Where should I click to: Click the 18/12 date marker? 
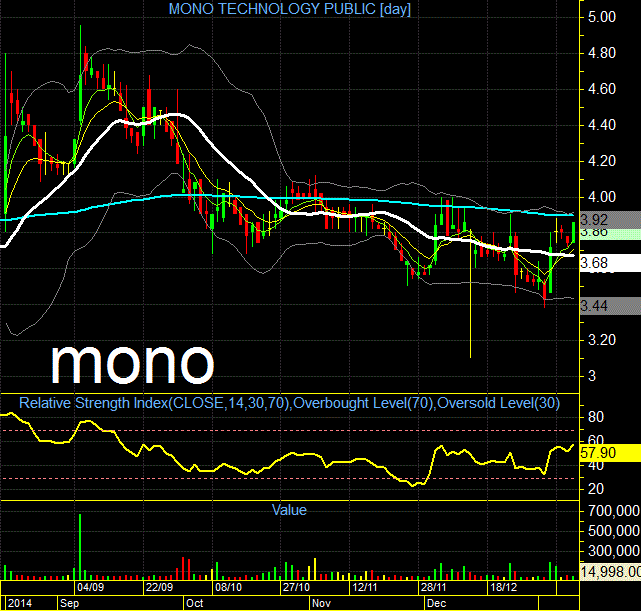(503, 587)
